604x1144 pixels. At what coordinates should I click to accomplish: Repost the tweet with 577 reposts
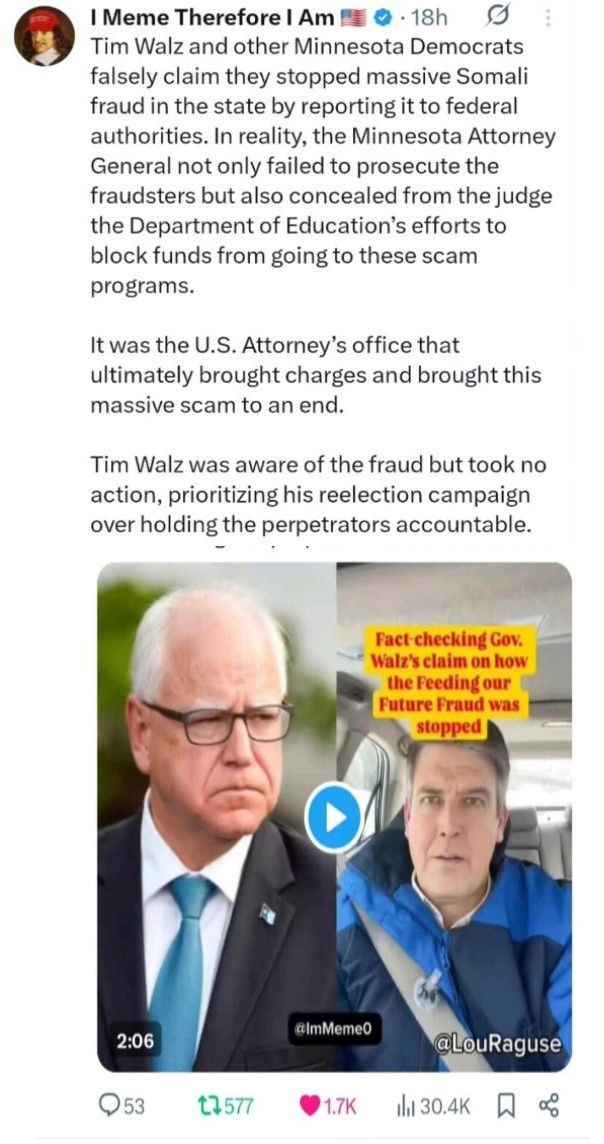pyautogui.click(x=226, y=1107)
